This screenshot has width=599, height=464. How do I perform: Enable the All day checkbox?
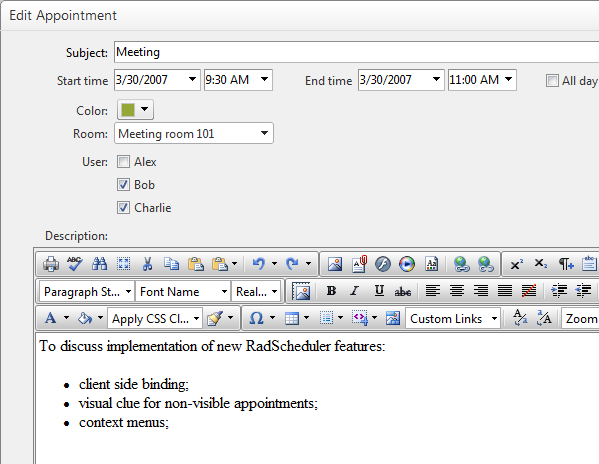click(552, 81)
